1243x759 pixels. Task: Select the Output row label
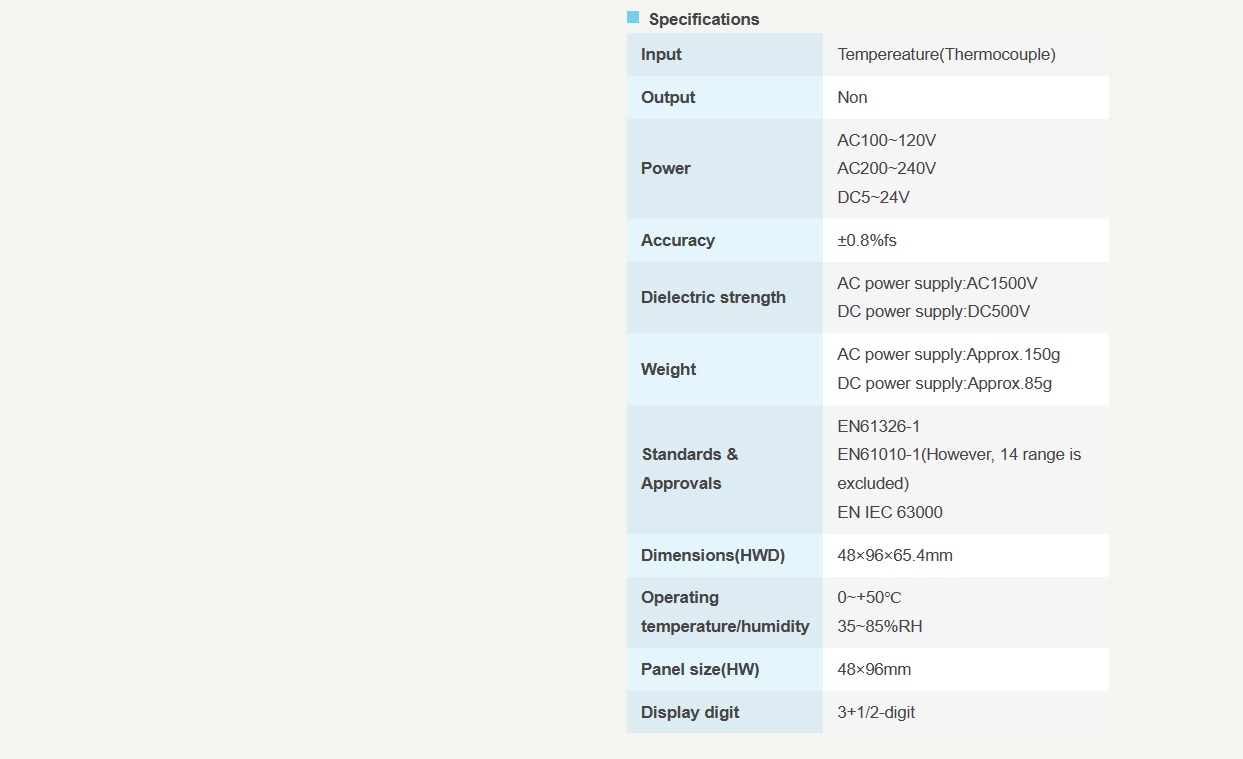tap(668, 97)
